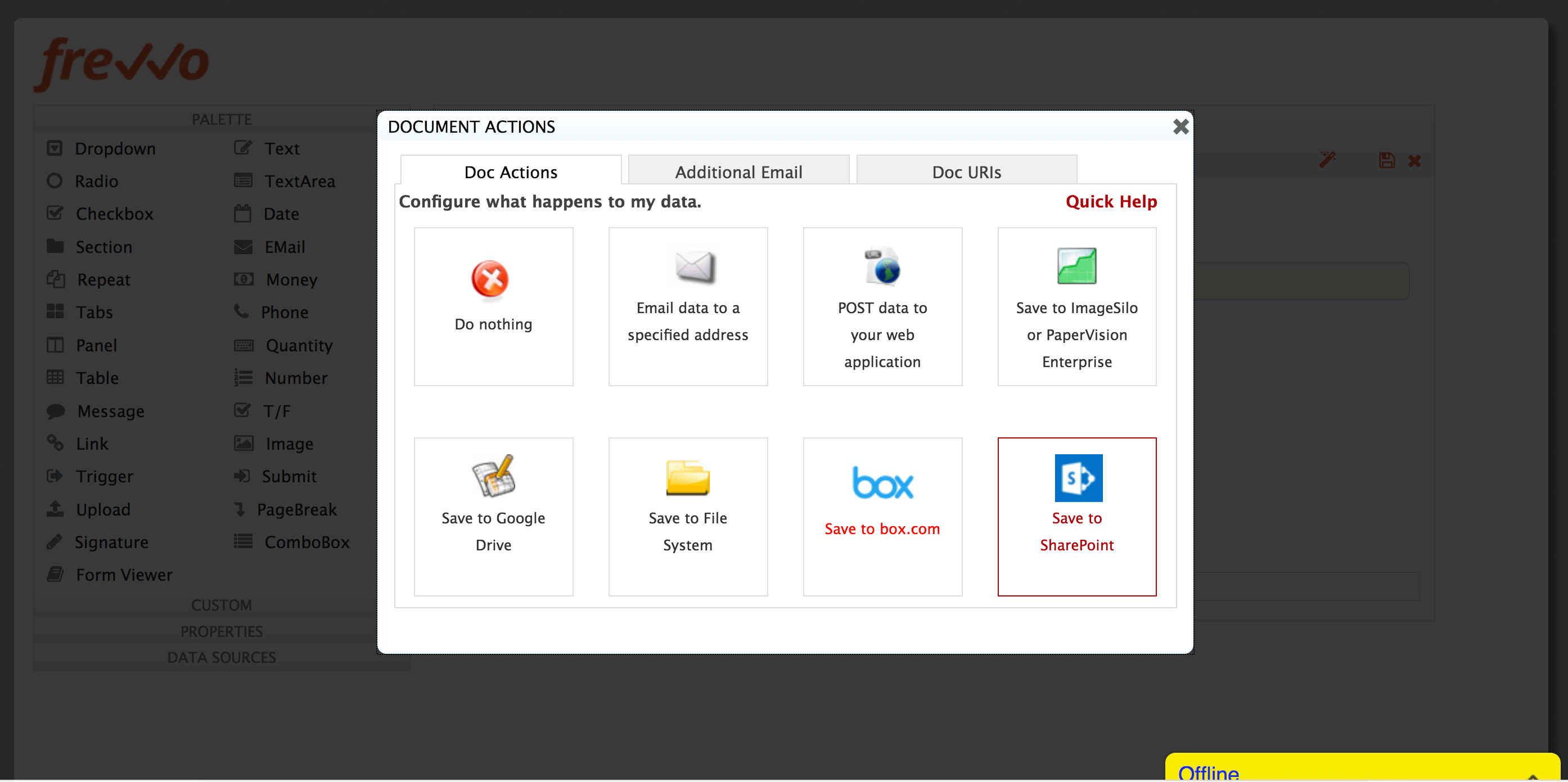Viewport: 1568px width, 782px height.
Task: Select the Save to ImageSilo chart icon
Action: [1076, 266]
